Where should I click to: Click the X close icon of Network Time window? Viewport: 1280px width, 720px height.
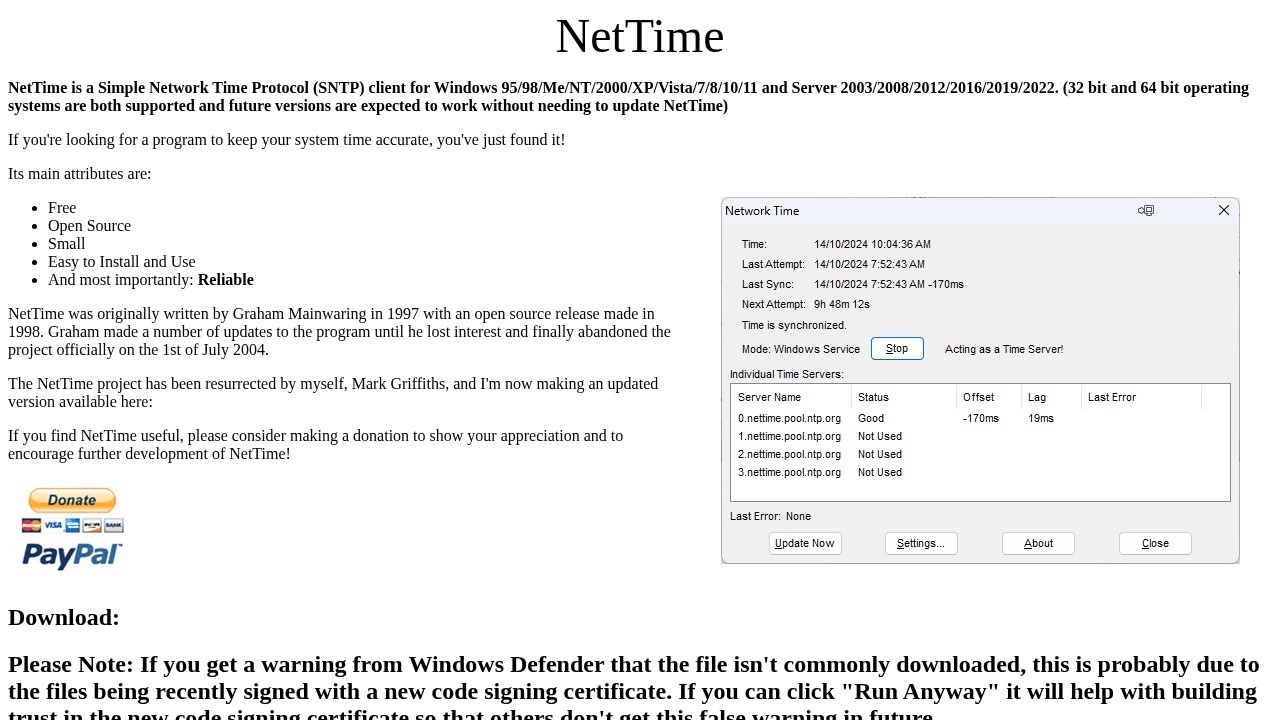pos(1223,210)
